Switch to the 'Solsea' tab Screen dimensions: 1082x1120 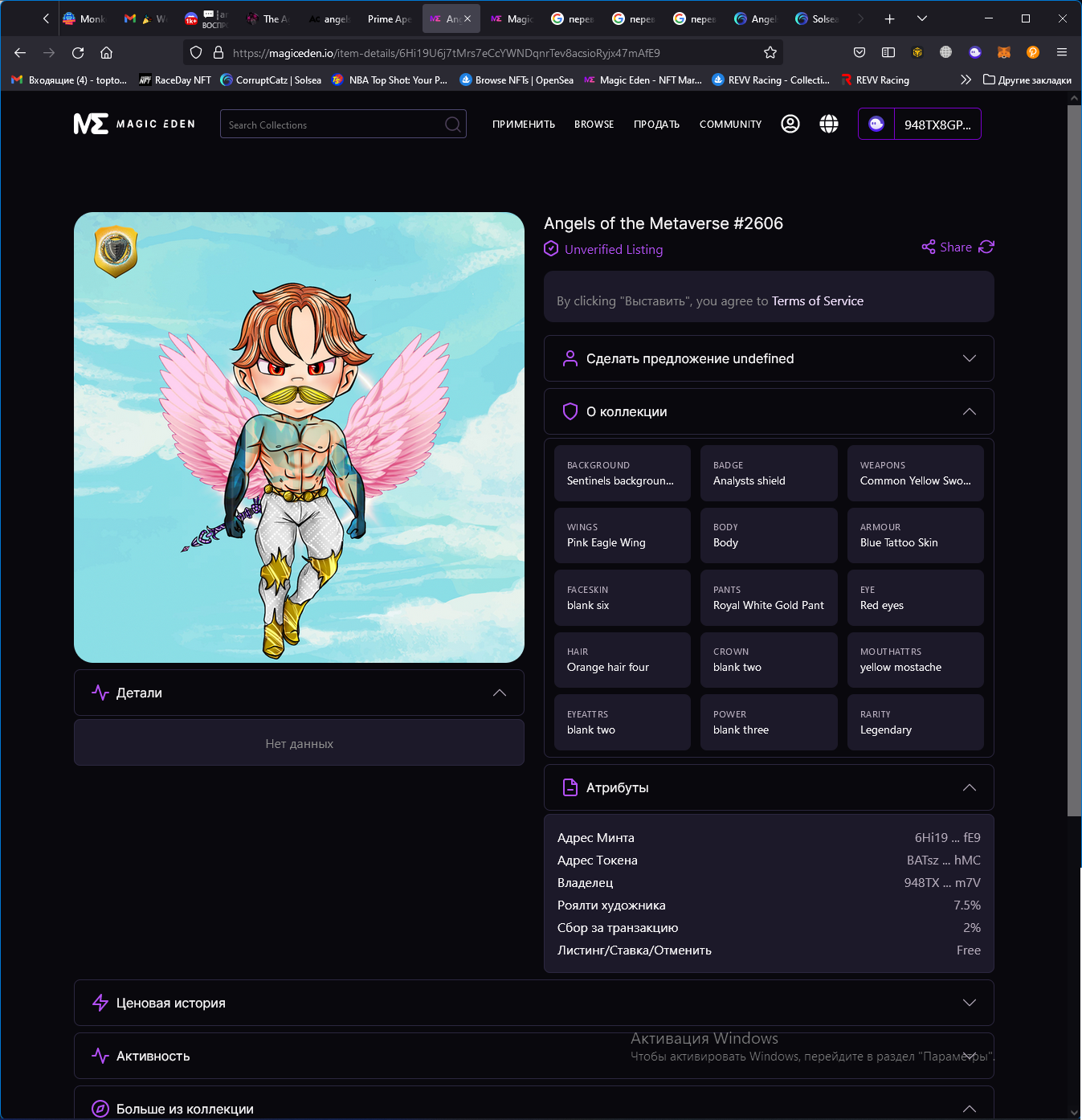click(818, 18)
